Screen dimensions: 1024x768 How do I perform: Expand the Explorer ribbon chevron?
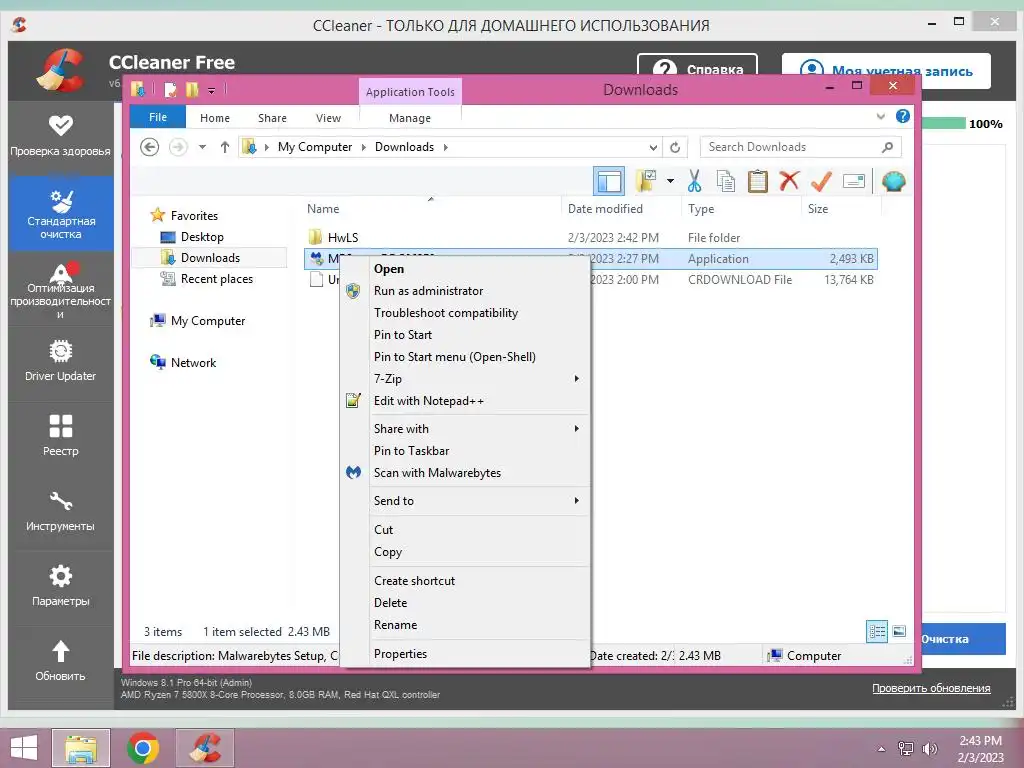pyautogui.click(x=880, y=116)
